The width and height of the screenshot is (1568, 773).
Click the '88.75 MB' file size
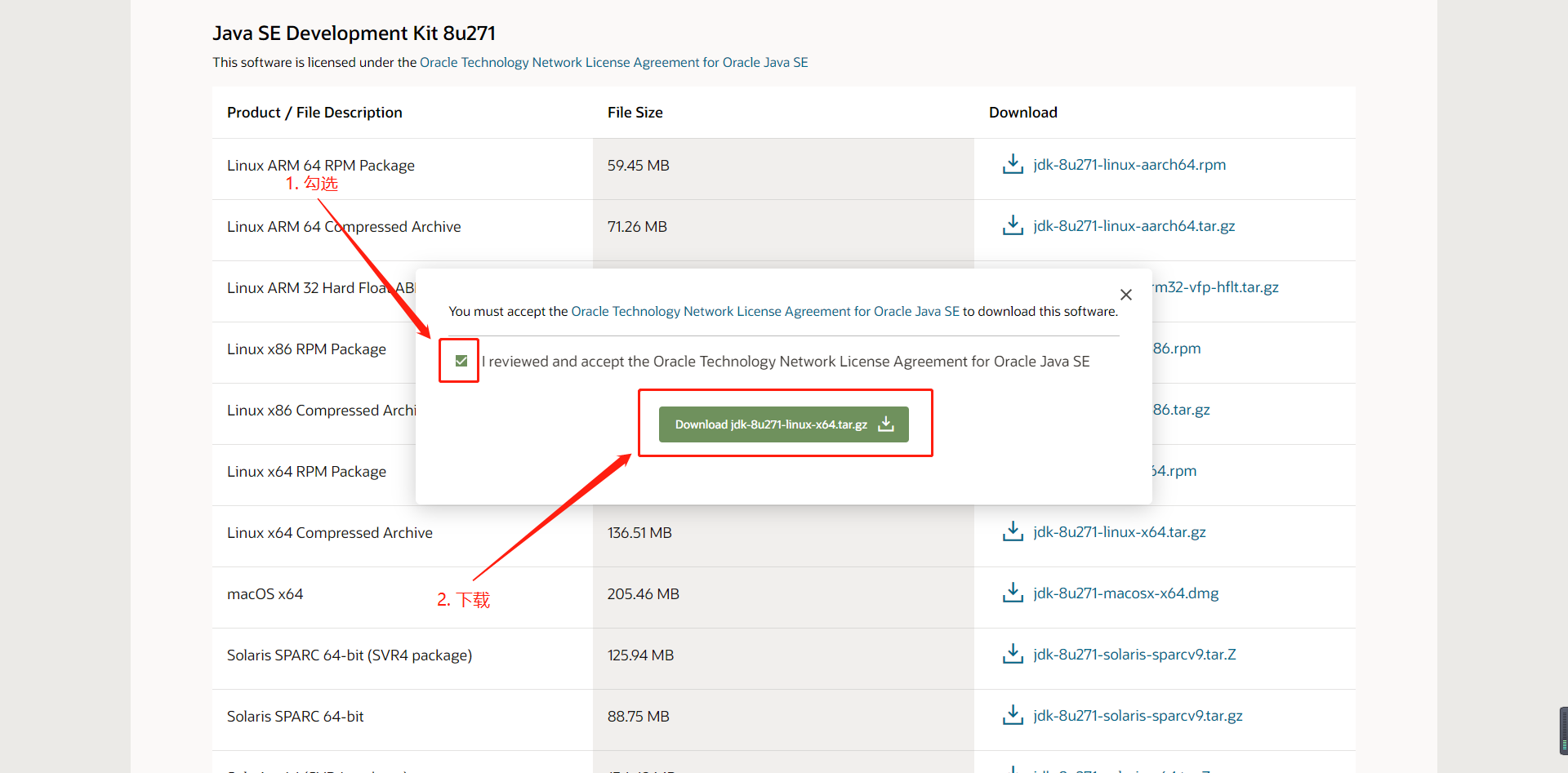[x=639, y=717]
